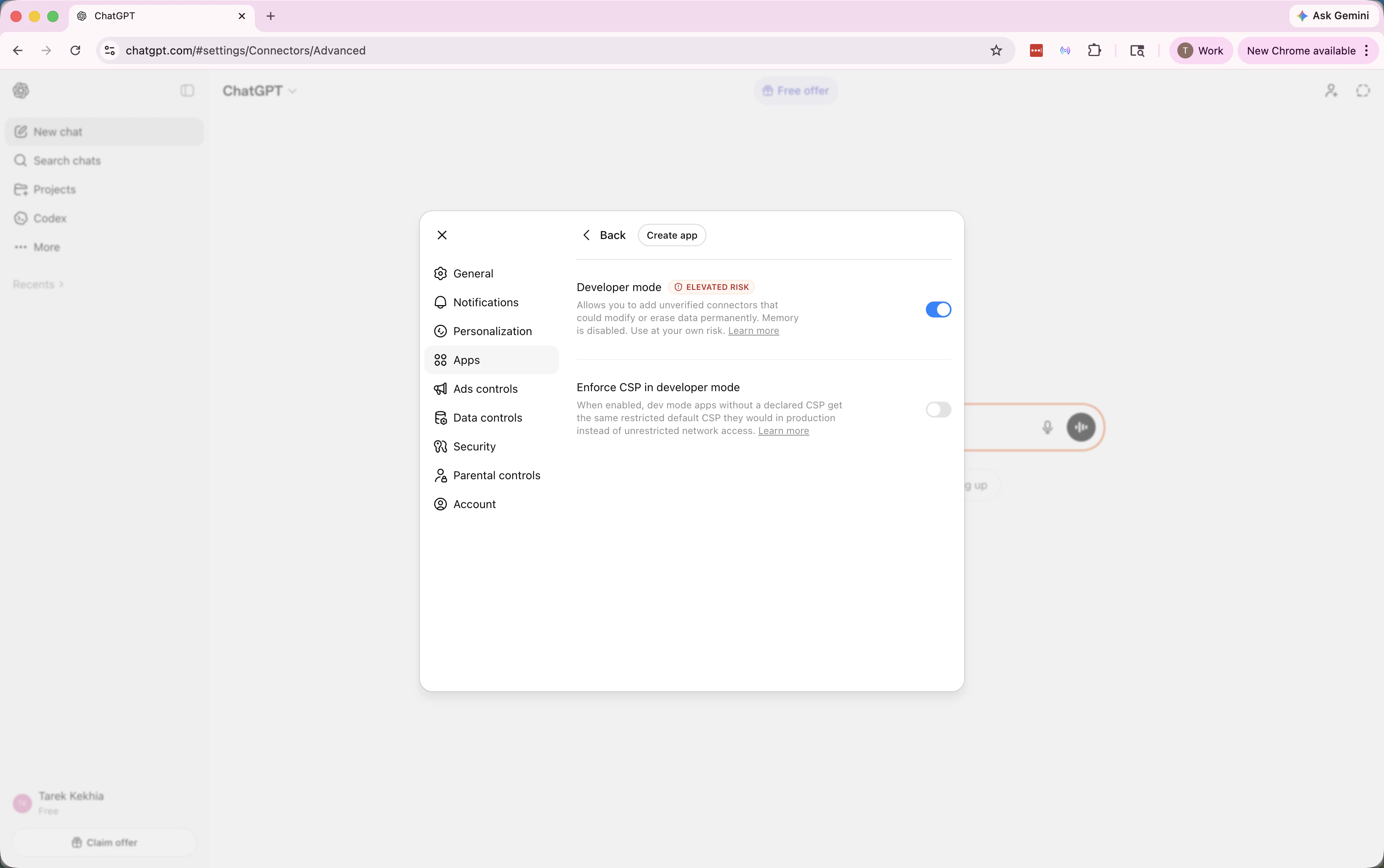This screenshot has width=1384, height=868.
Task: Close the settings dialog with X icon
Action: [442, 235]
